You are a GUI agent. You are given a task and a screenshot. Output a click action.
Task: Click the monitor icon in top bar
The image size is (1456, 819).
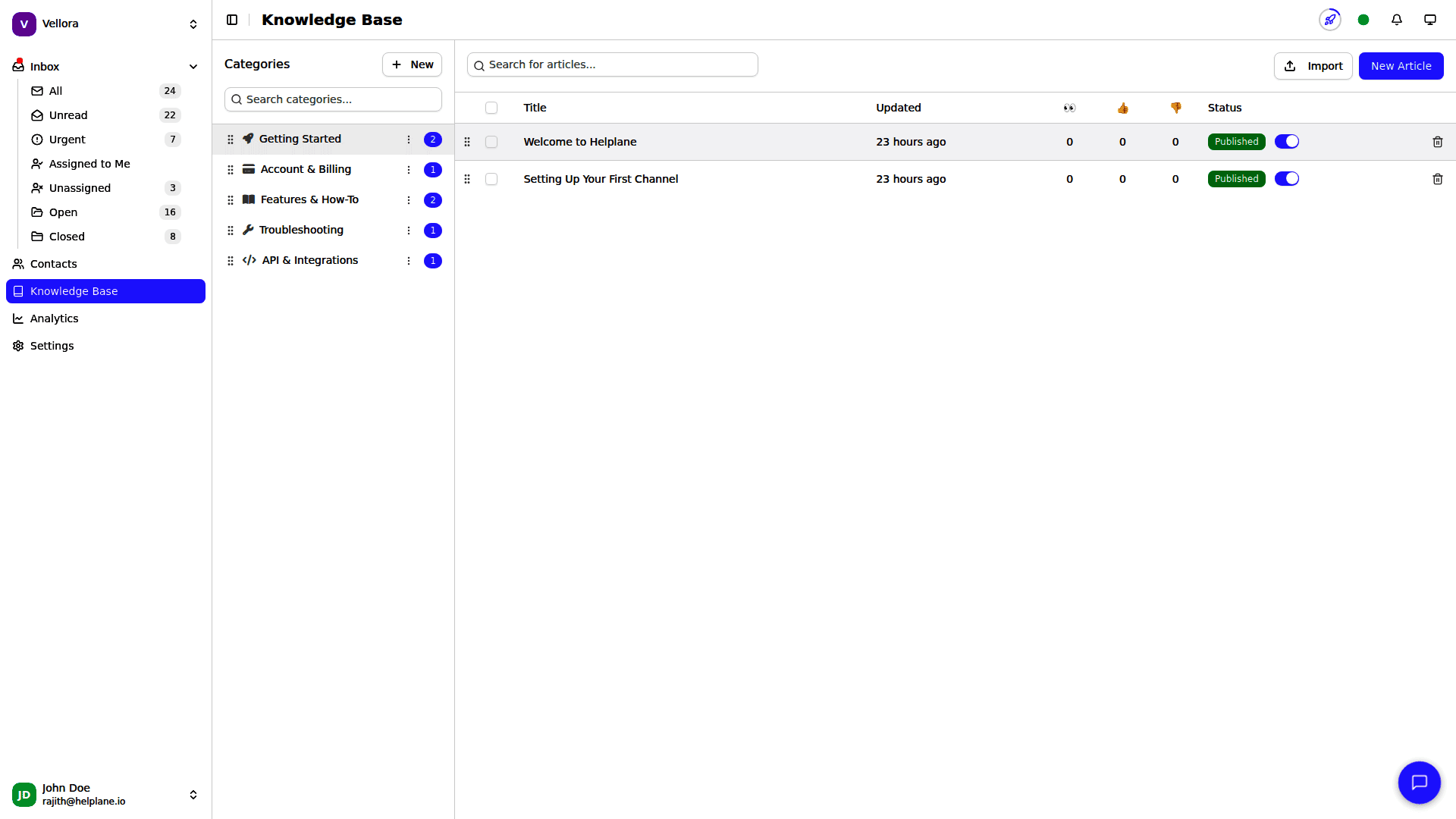1429,20
